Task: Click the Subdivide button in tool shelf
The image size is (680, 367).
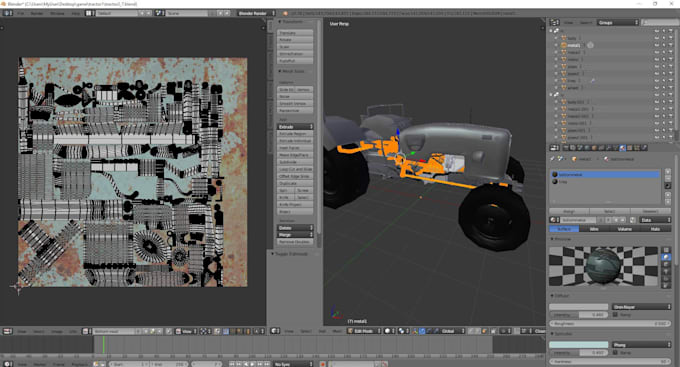Action: pyautogui.click(x=295, y=162)
